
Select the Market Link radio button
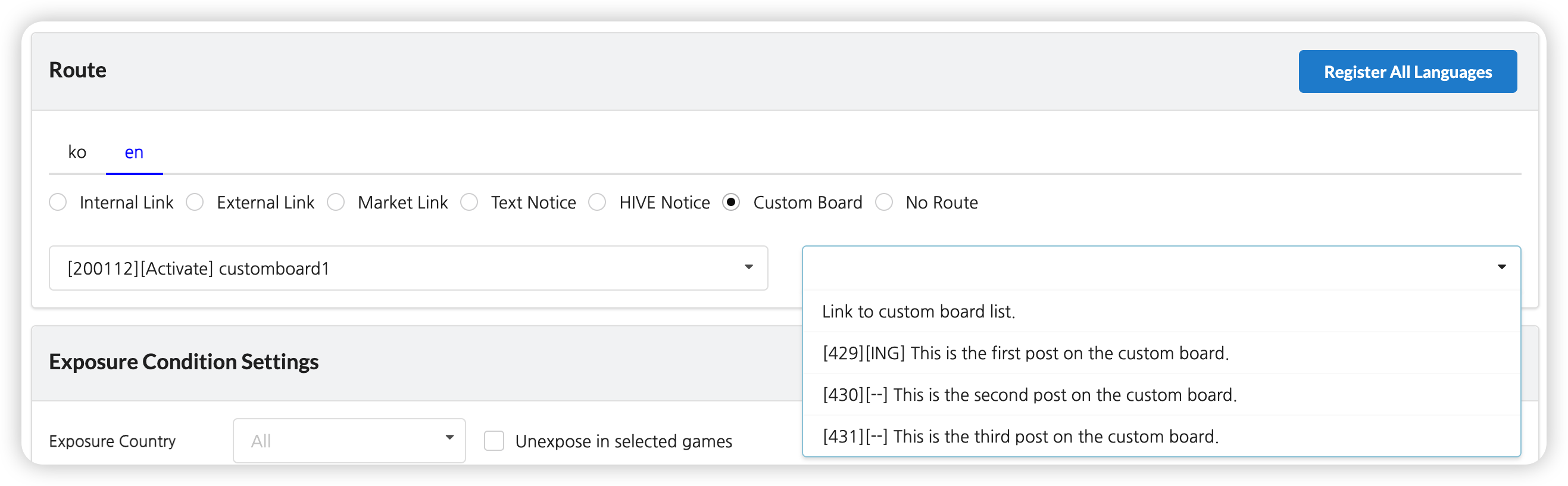tap(336, 202)
